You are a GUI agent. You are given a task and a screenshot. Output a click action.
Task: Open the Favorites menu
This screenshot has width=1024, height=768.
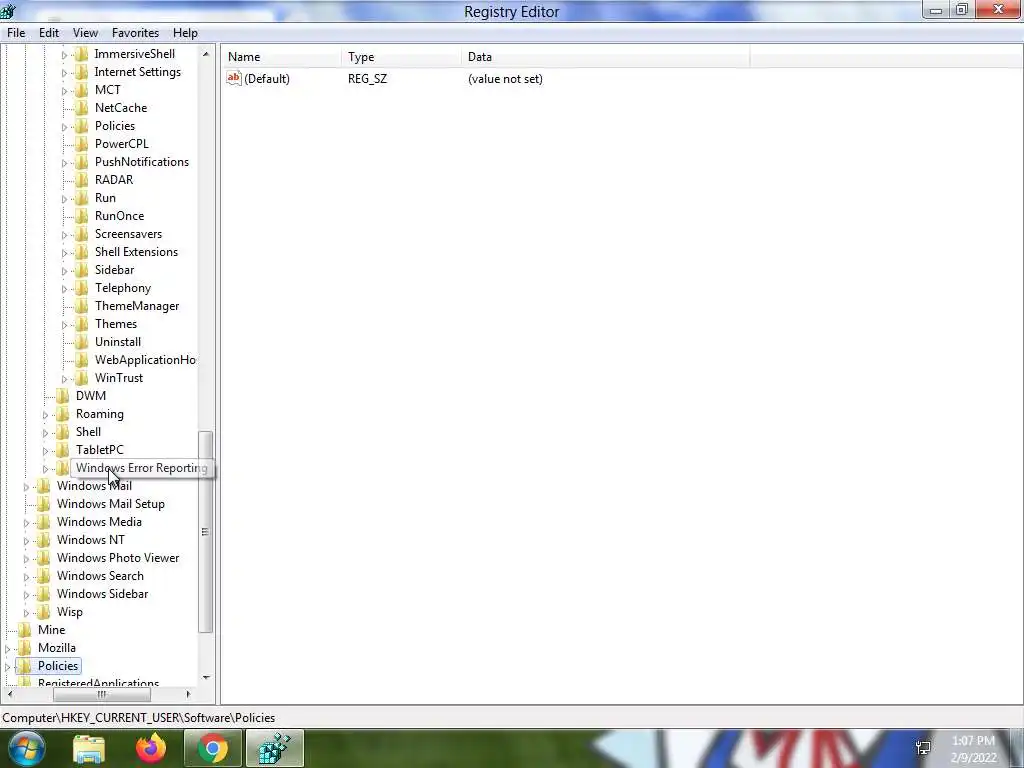point(135,33)
